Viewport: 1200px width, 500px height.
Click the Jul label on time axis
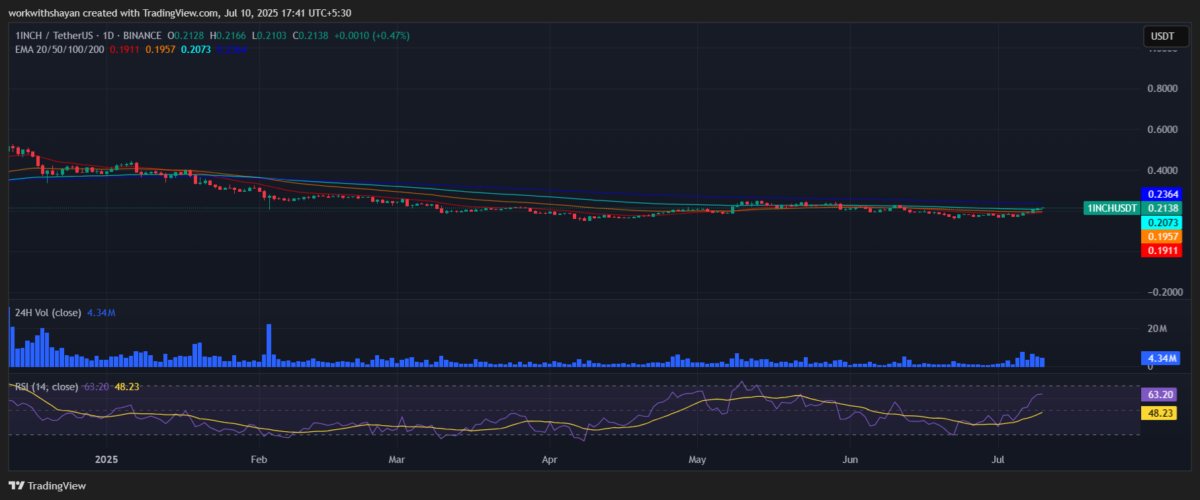[998, 460]
